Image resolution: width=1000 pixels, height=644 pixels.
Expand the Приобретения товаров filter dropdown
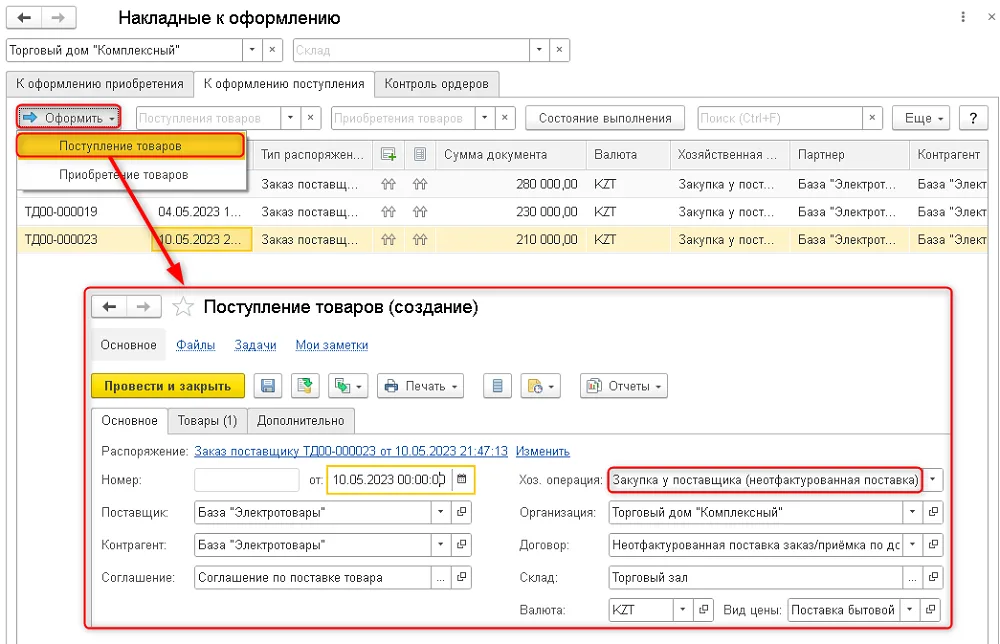(485, 118)
